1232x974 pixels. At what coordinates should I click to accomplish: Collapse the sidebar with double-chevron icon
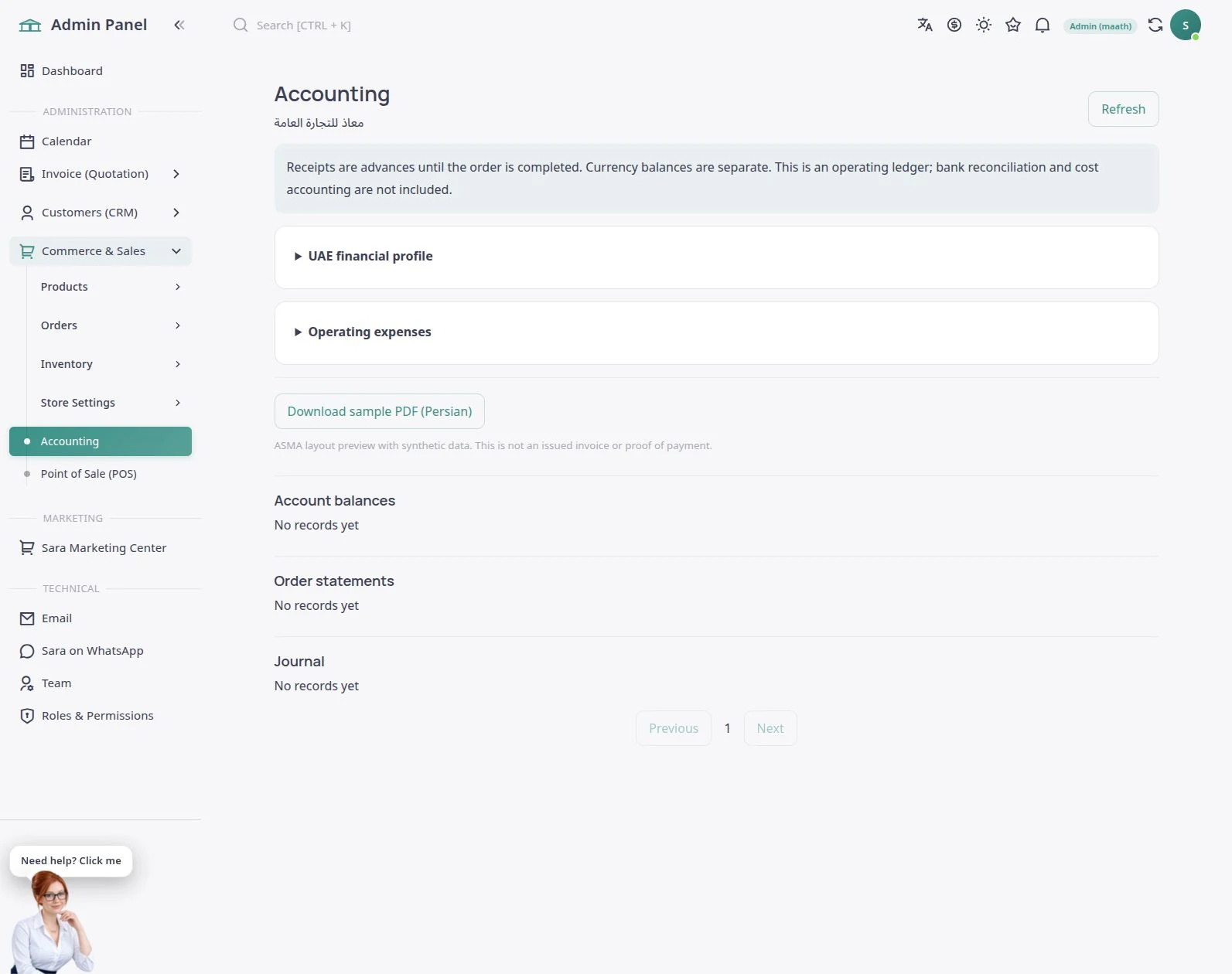pos(179,25)
